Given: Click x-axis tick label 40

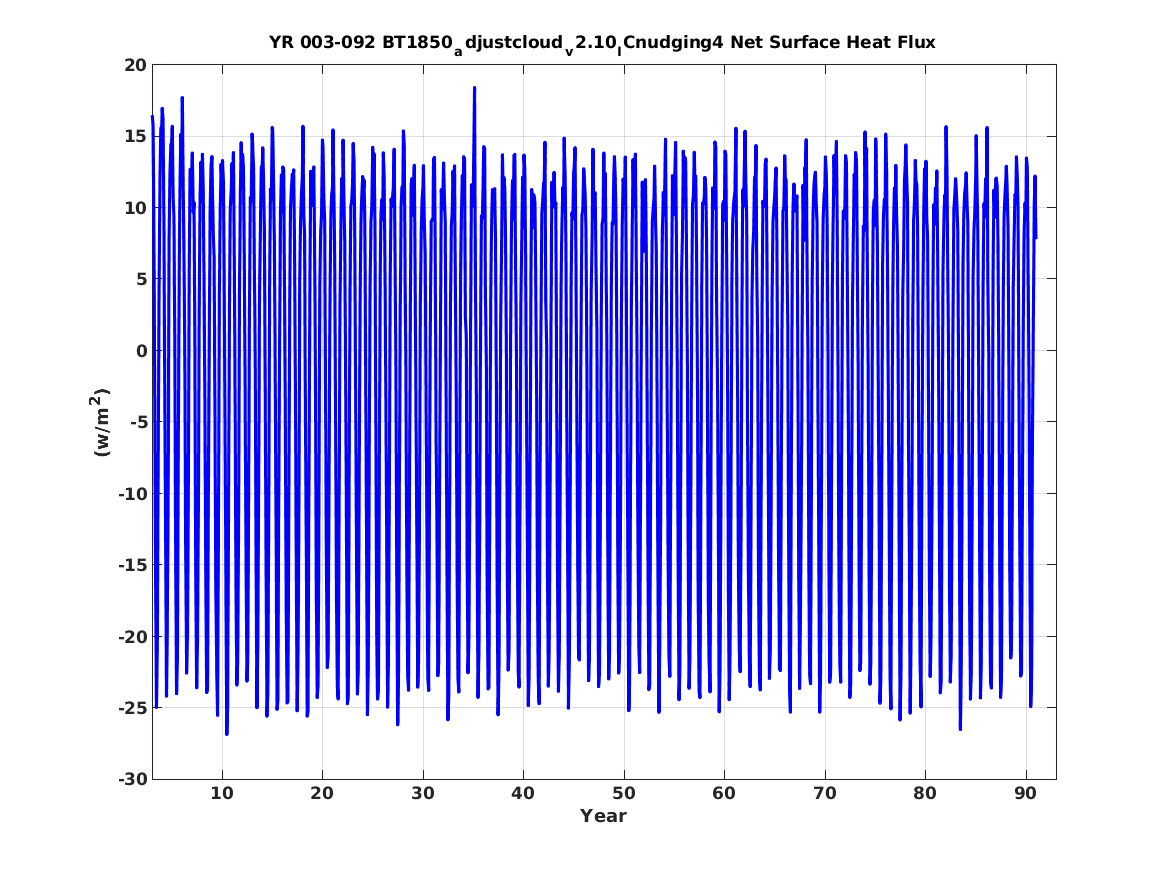Looking at the screenshot, I should point(523,793).
